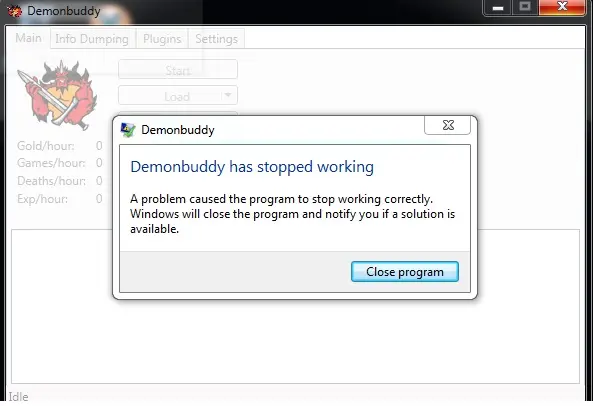Click inside the empty log output box
Image resolution: width=593 pixels, height=406 pixels.
pyautogui.click(x=295, y=340)
